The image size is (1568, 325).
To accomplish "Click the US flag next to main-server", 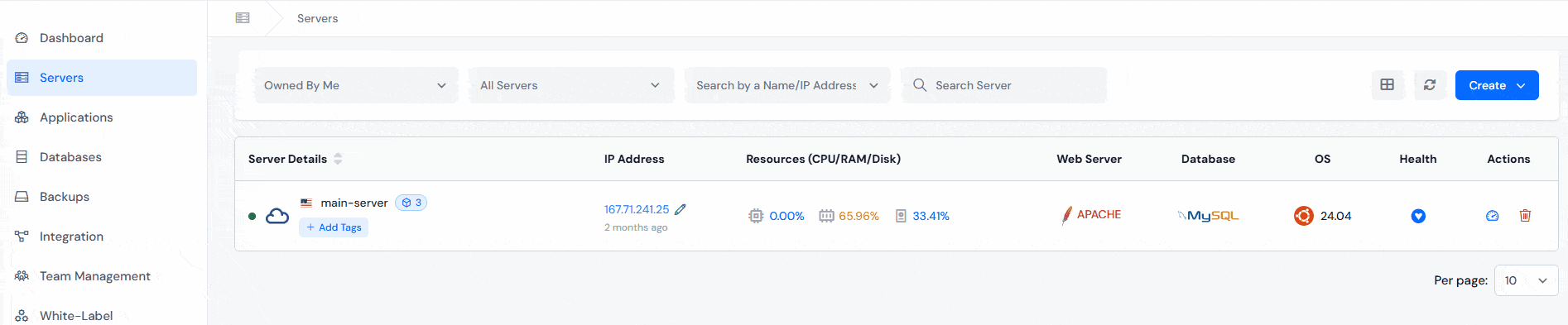I will tap(306, 203).
